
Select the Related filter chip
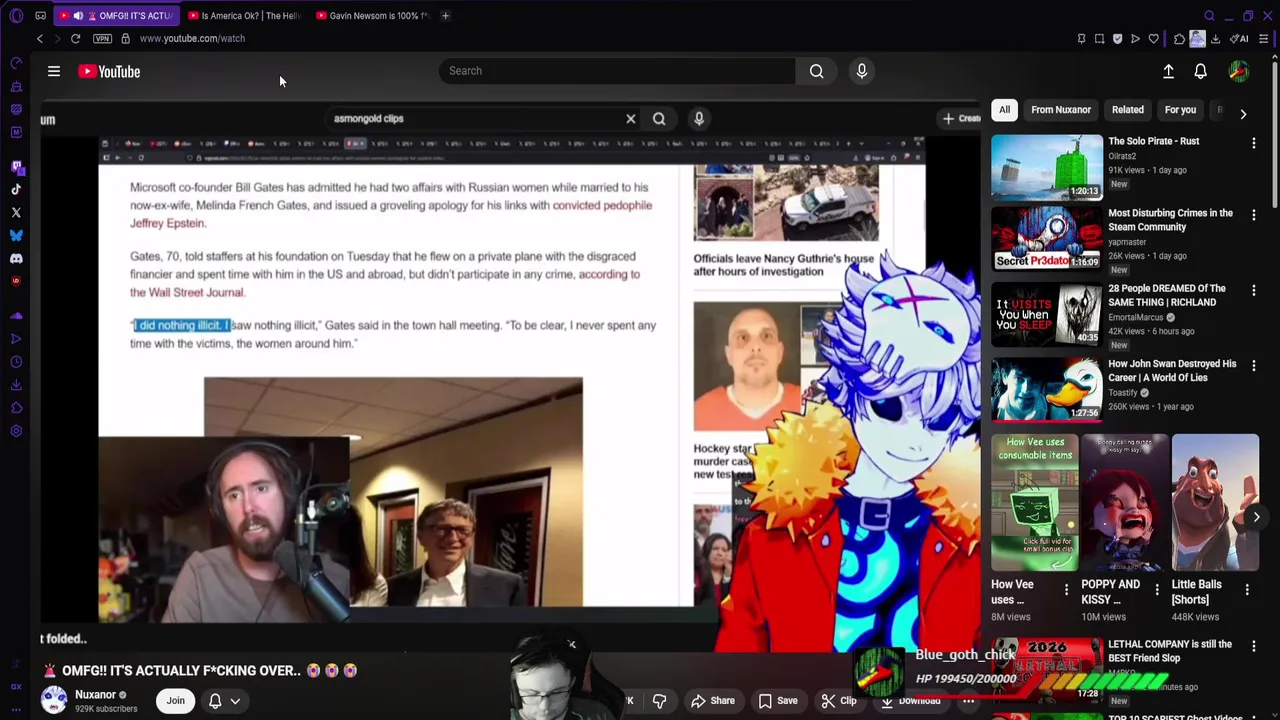[x=1127, y=110]
